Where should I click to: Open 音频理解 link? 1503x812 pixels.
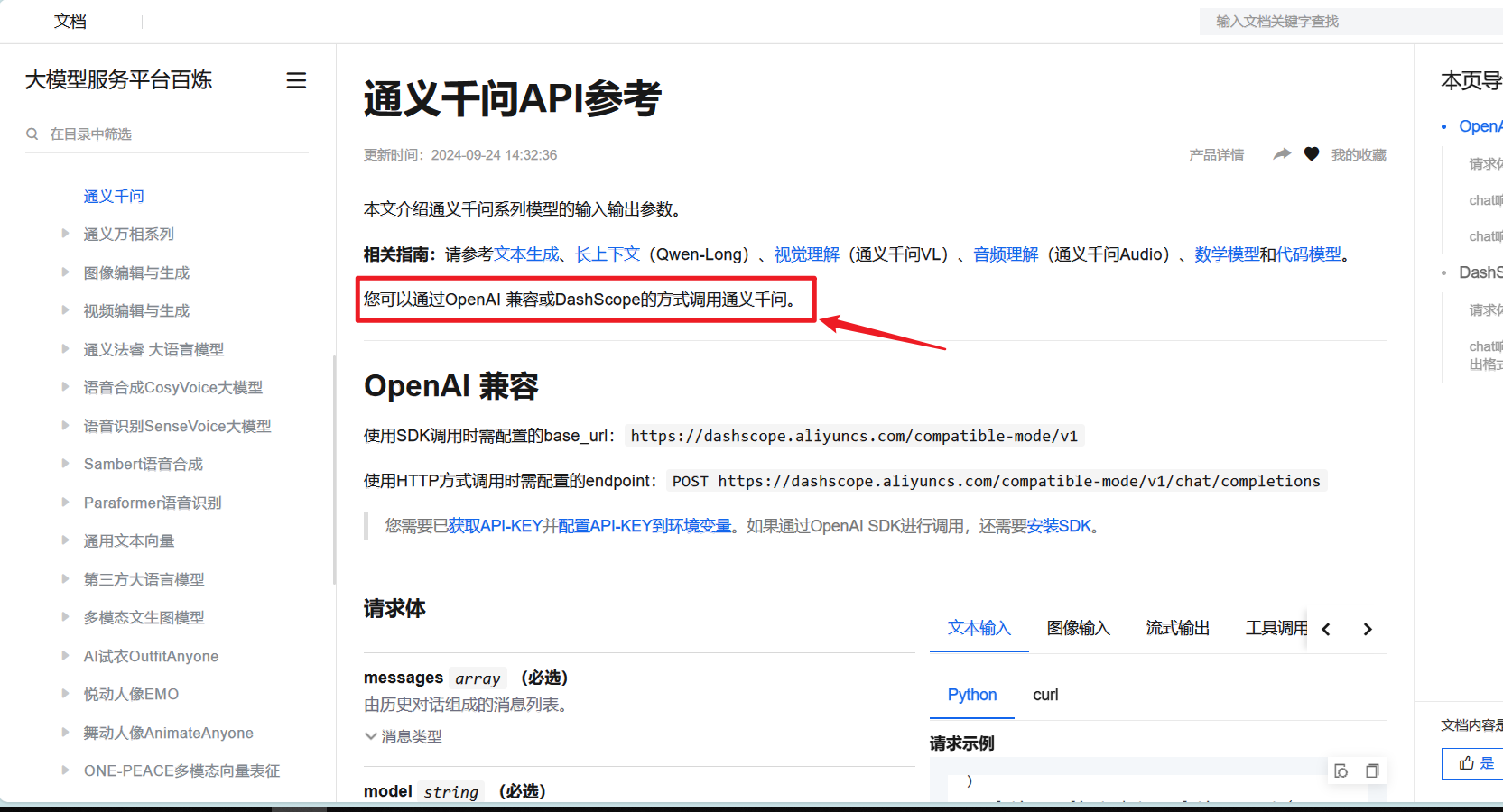pyautogui.click(x=1007, y=254)
